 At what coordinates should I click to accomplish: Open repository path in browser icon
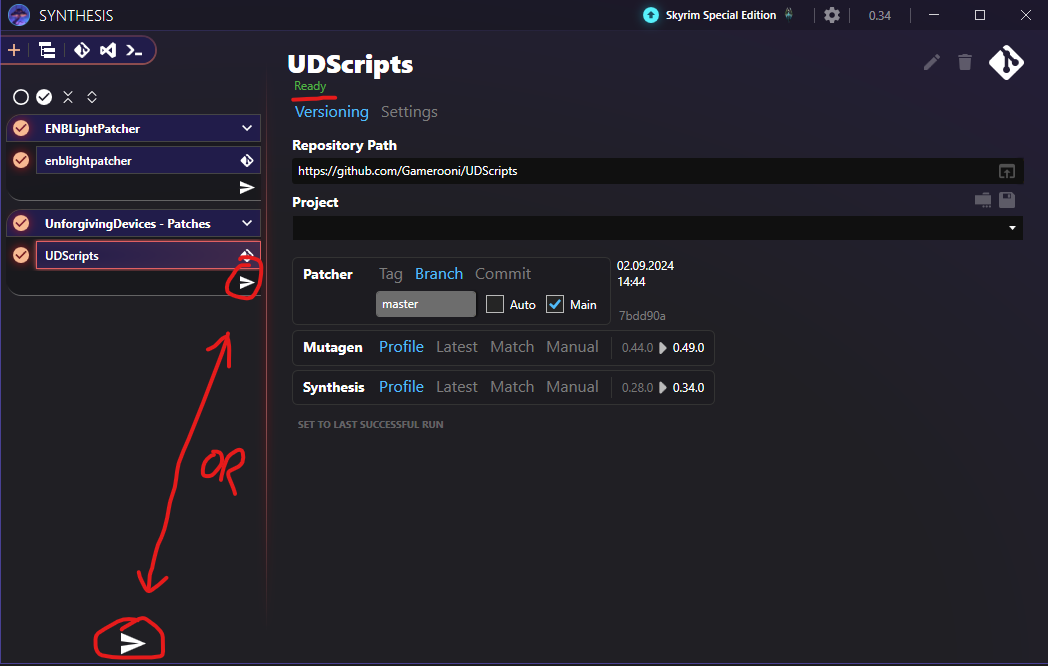coord(1007,171)
